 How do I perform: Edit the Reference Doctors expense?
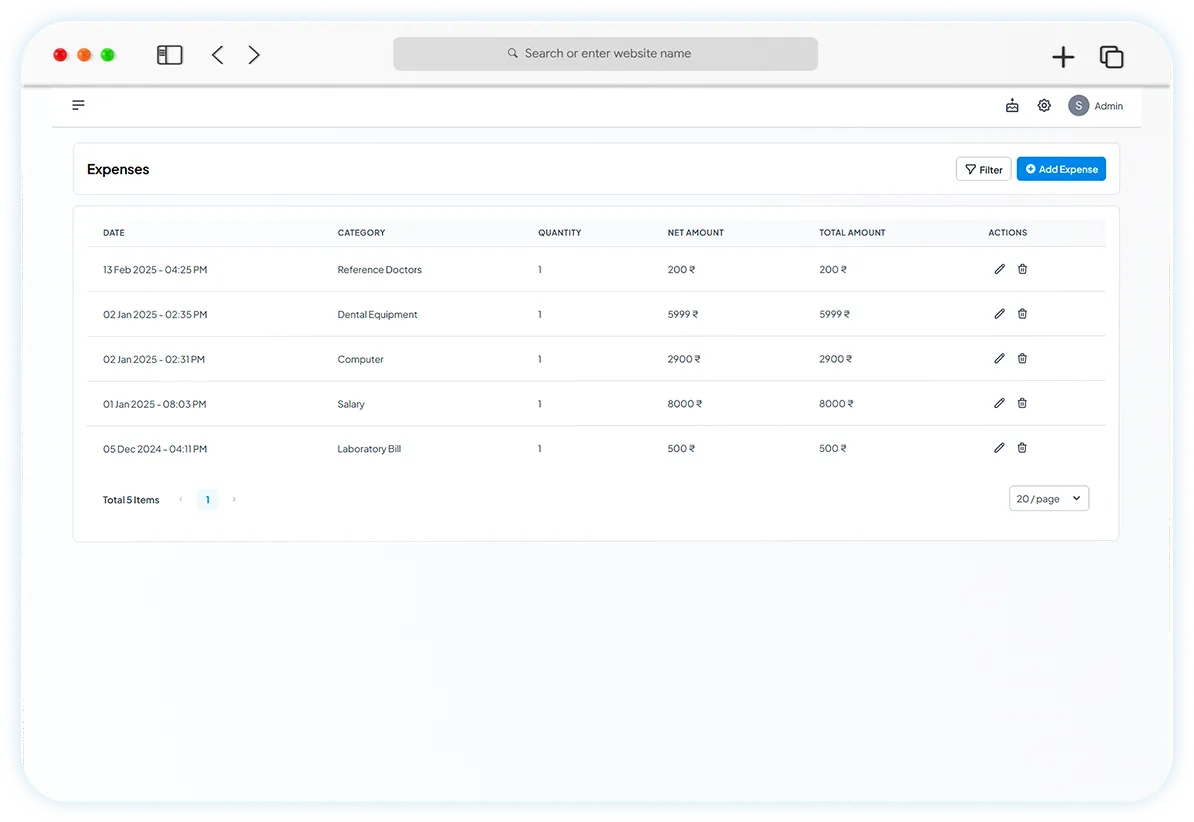pyautogui.click(x=999, y=269)
